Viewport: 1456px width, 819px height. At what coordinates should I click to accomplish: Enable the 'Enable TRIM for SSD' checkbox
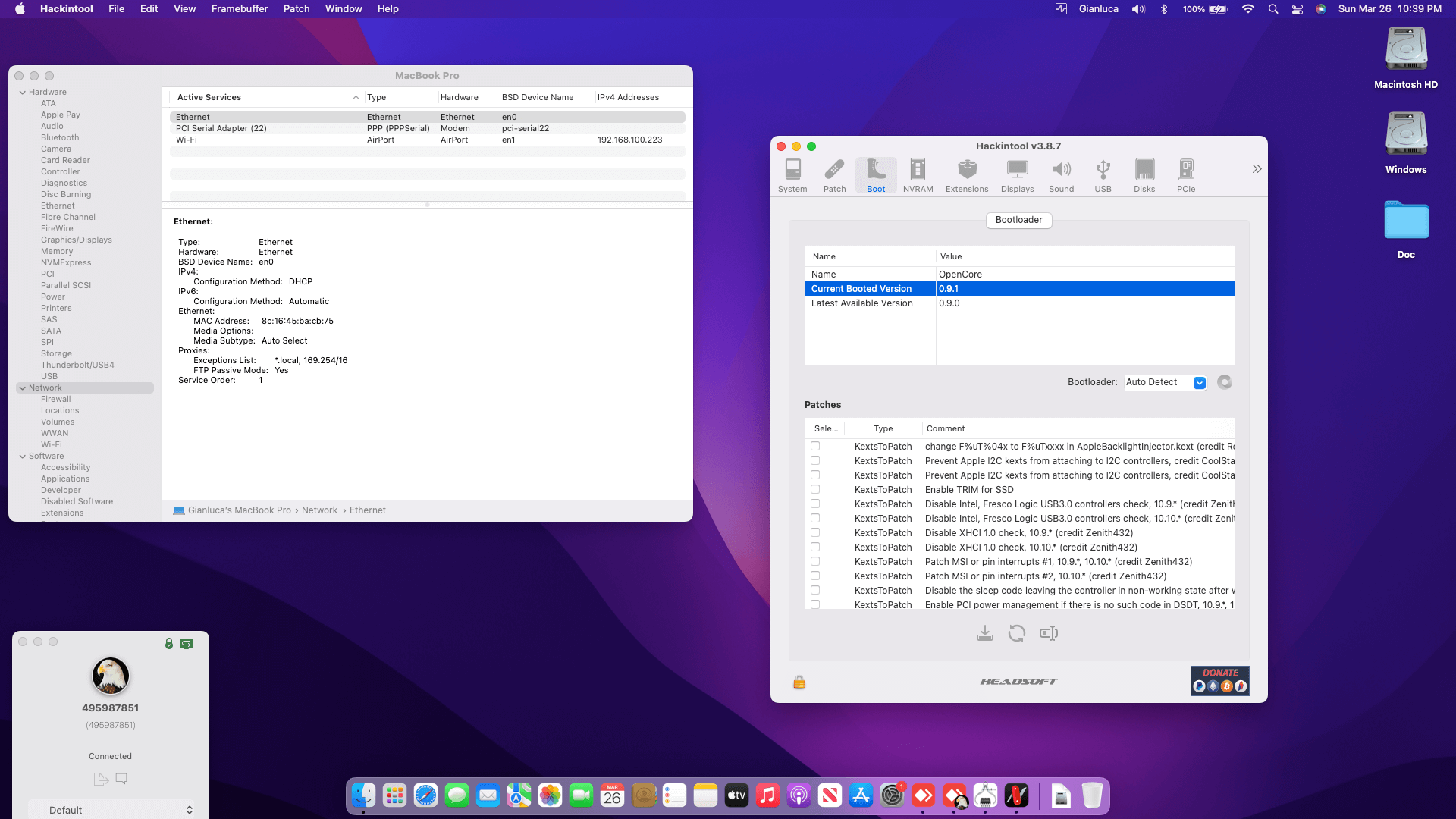click(815, 490)
